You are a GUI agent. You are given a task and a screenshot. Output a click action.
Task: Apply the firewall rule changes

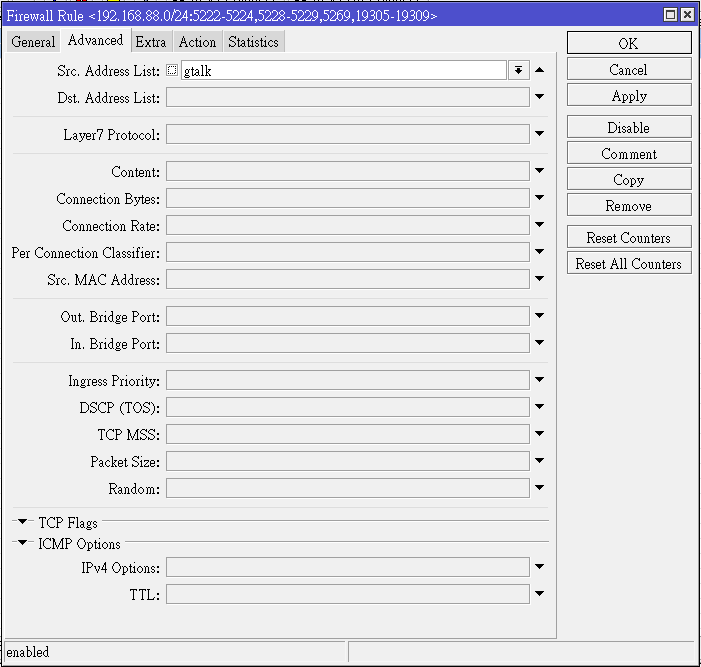[x=629, y=96]
